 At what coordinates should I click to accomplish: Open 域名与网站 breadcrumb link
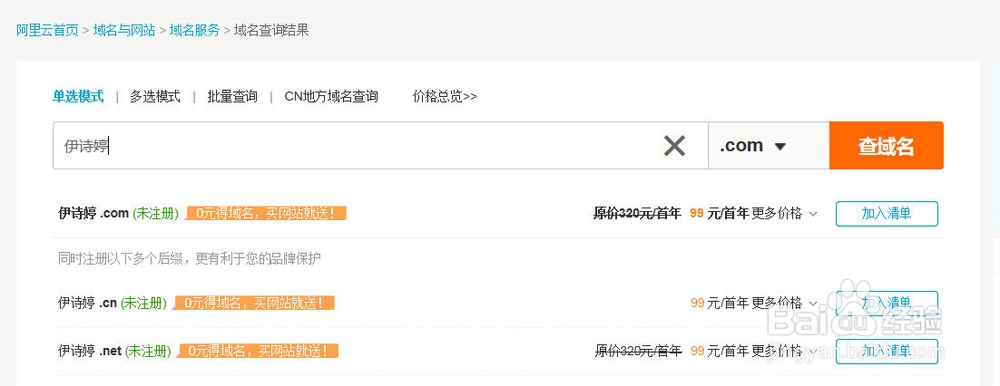point(124,30)
